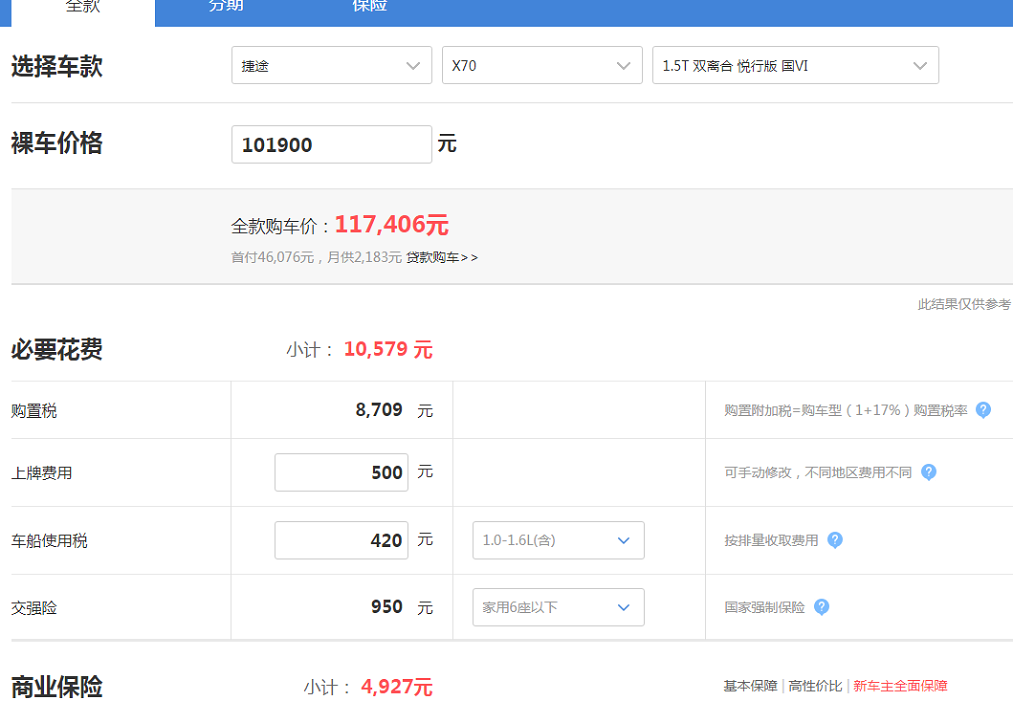This screenshot has height=701, width=1013.
Task: Click the 交强险 row label
Action: click(x=34, y=608)
